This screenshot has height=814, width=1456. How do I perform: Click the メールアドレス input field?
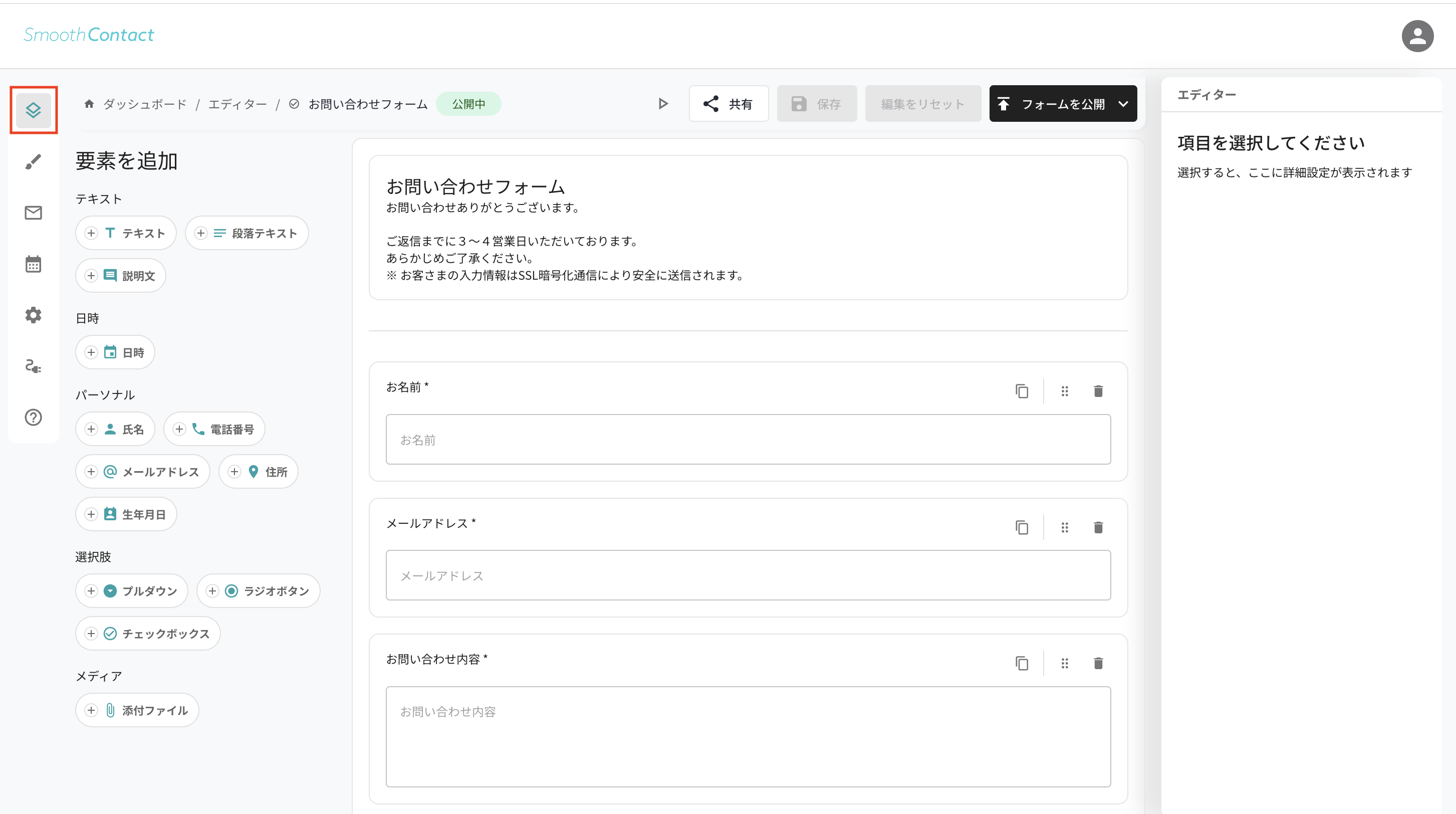(748, 575)
